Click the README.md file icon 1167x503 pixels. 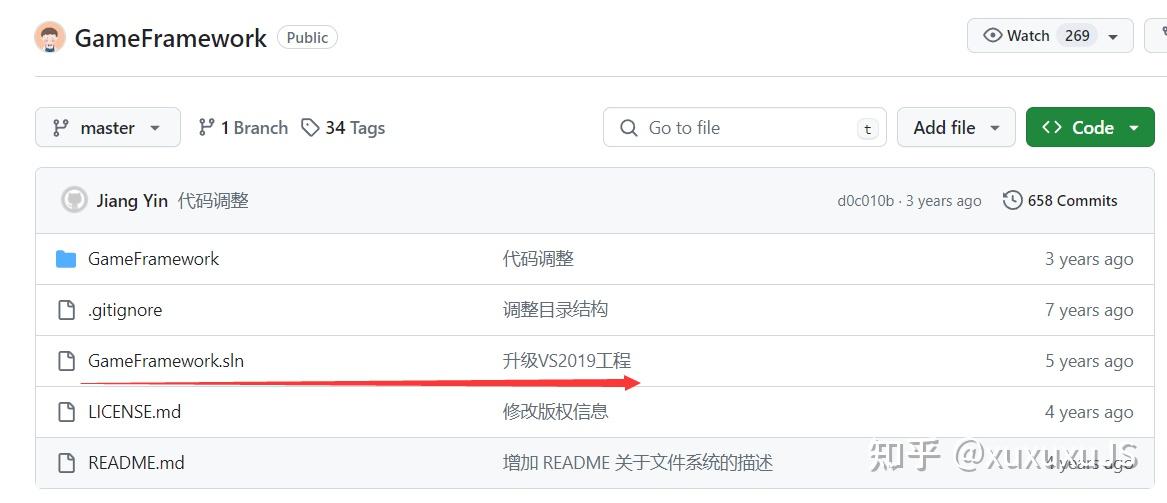(66, 463)
